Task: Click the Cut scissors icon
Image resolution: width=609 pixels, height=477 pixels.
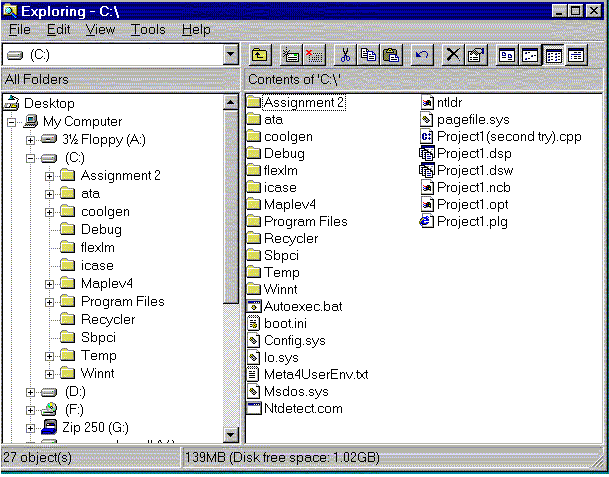Action: [x=346, y=56]
